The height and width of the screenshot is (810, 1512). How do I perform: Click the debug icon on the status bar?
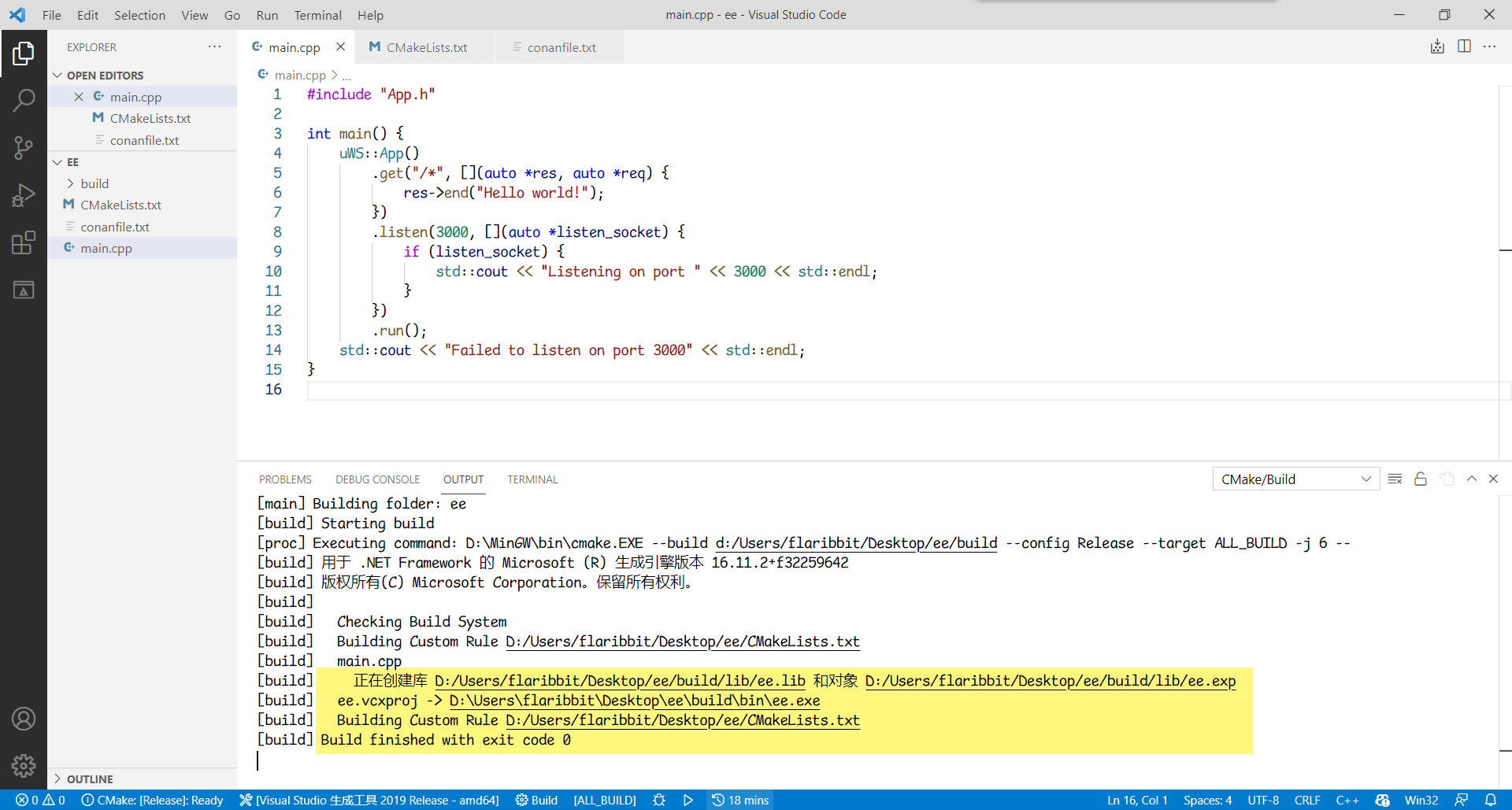659,800
